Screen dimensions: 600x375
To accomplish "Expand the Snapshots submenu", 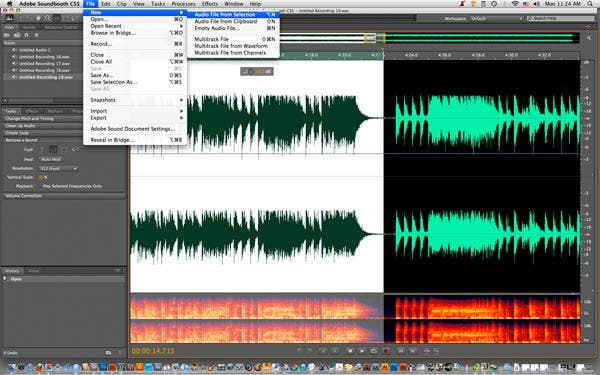I will (135, 100).
